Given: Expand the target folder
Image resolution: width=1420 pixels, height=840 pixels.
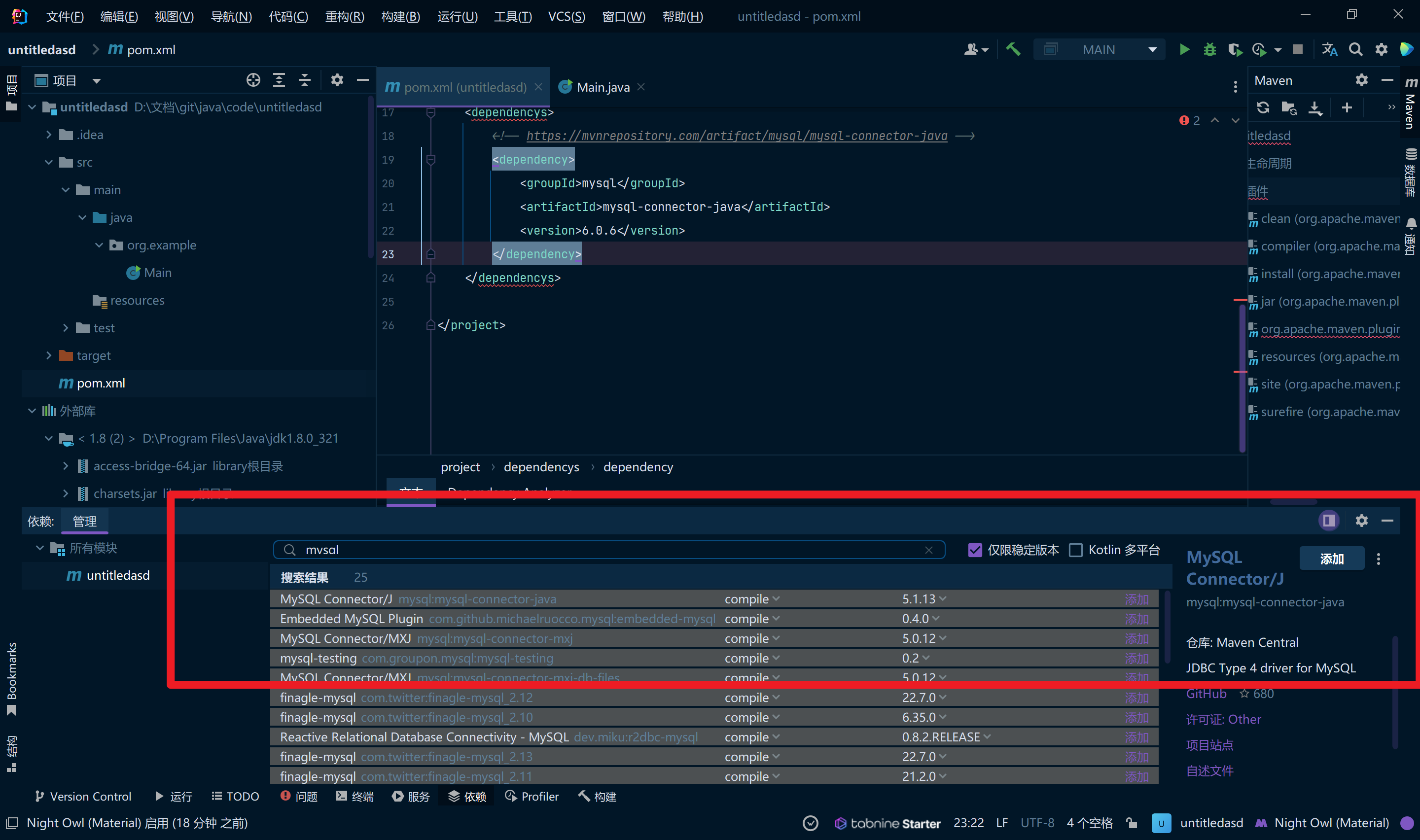Looking at the screenshot, I should pos(49,355).
